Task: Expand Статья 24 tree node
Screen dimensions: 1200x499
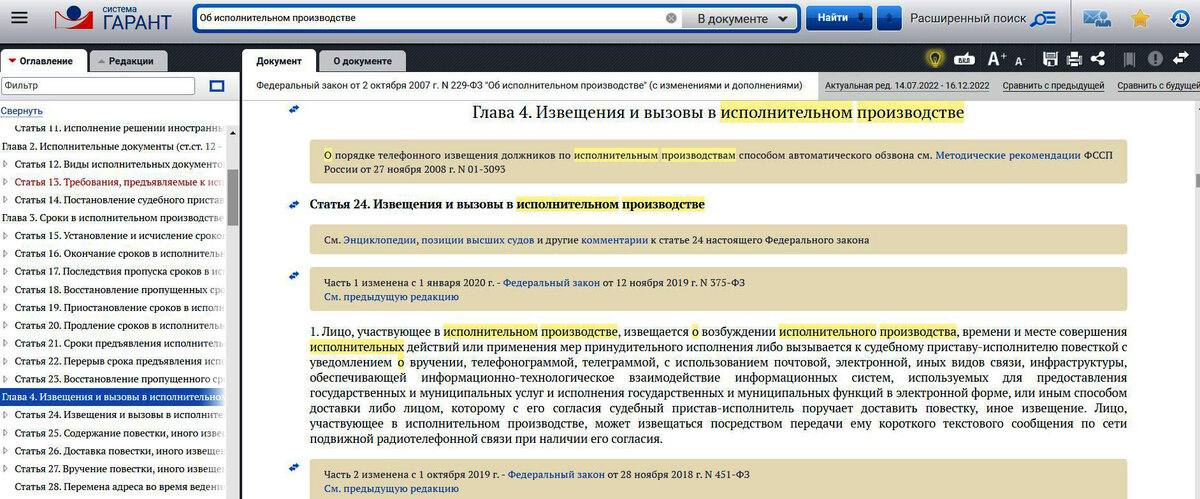Action: click(x=6, y=415)
